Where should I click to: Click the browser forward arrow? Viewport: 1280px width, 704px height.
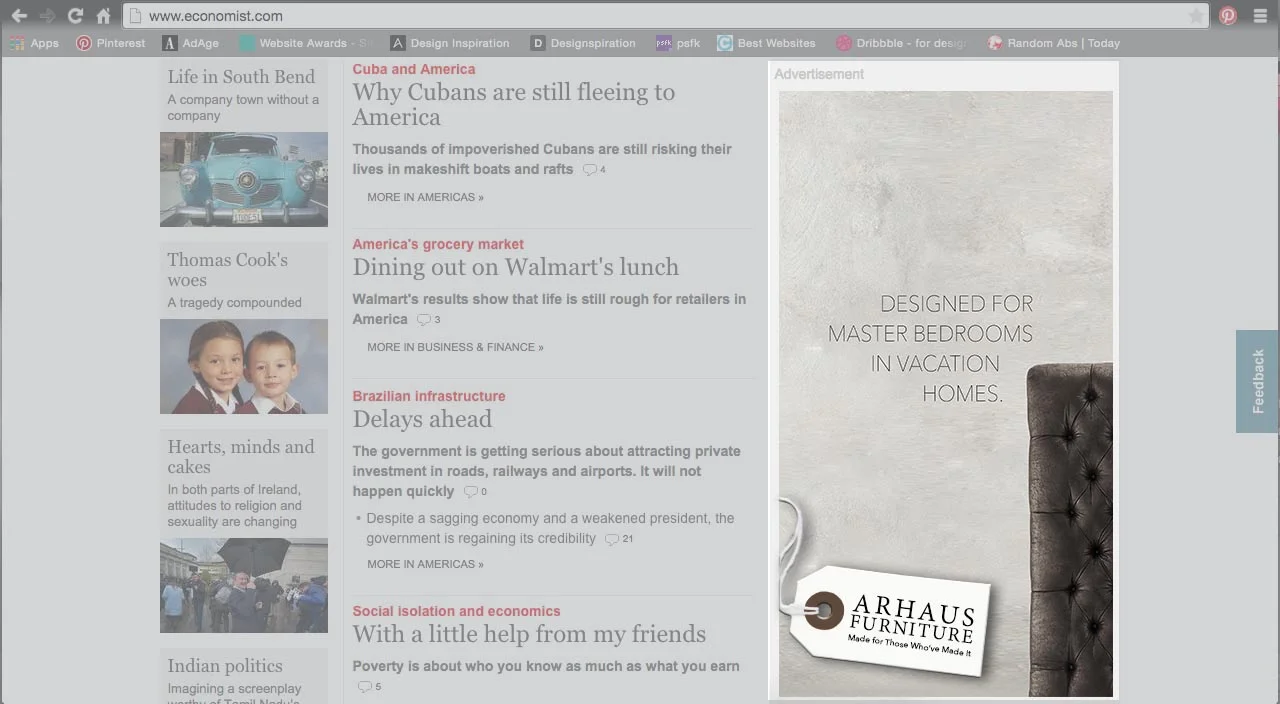tap(47, 16)
